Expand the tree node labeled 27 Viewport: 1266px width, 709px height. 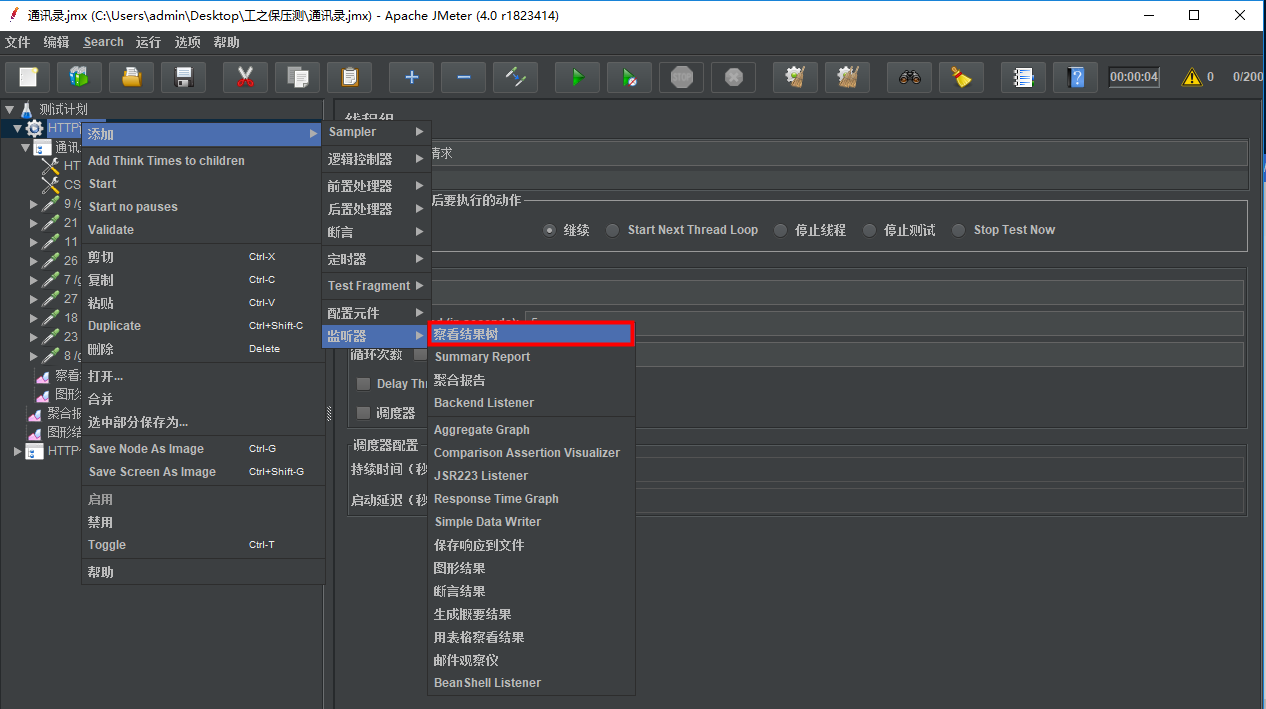[x=34, y=299]
